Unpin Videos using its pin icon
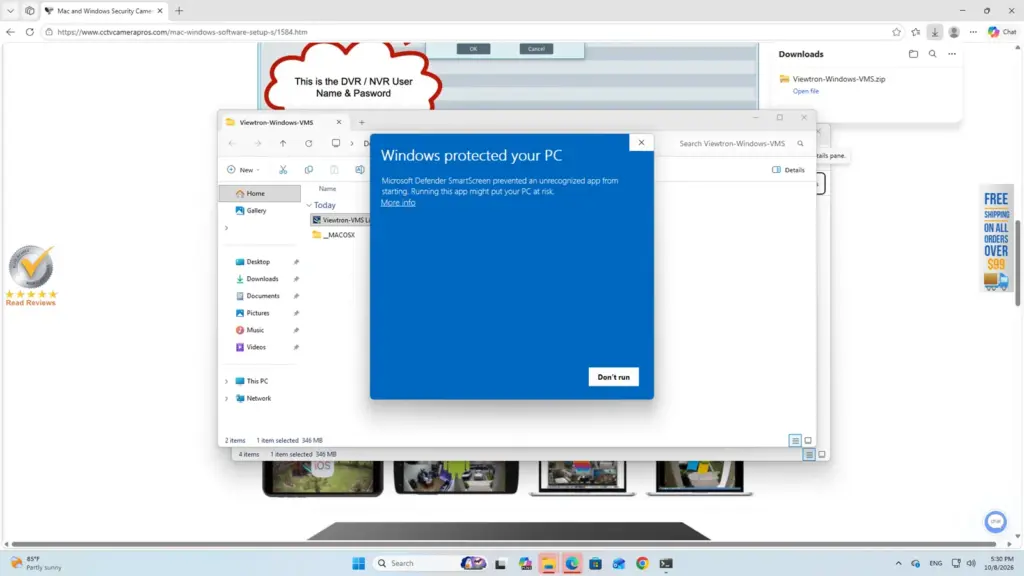1024x576 pixels. tap(296, 347)
